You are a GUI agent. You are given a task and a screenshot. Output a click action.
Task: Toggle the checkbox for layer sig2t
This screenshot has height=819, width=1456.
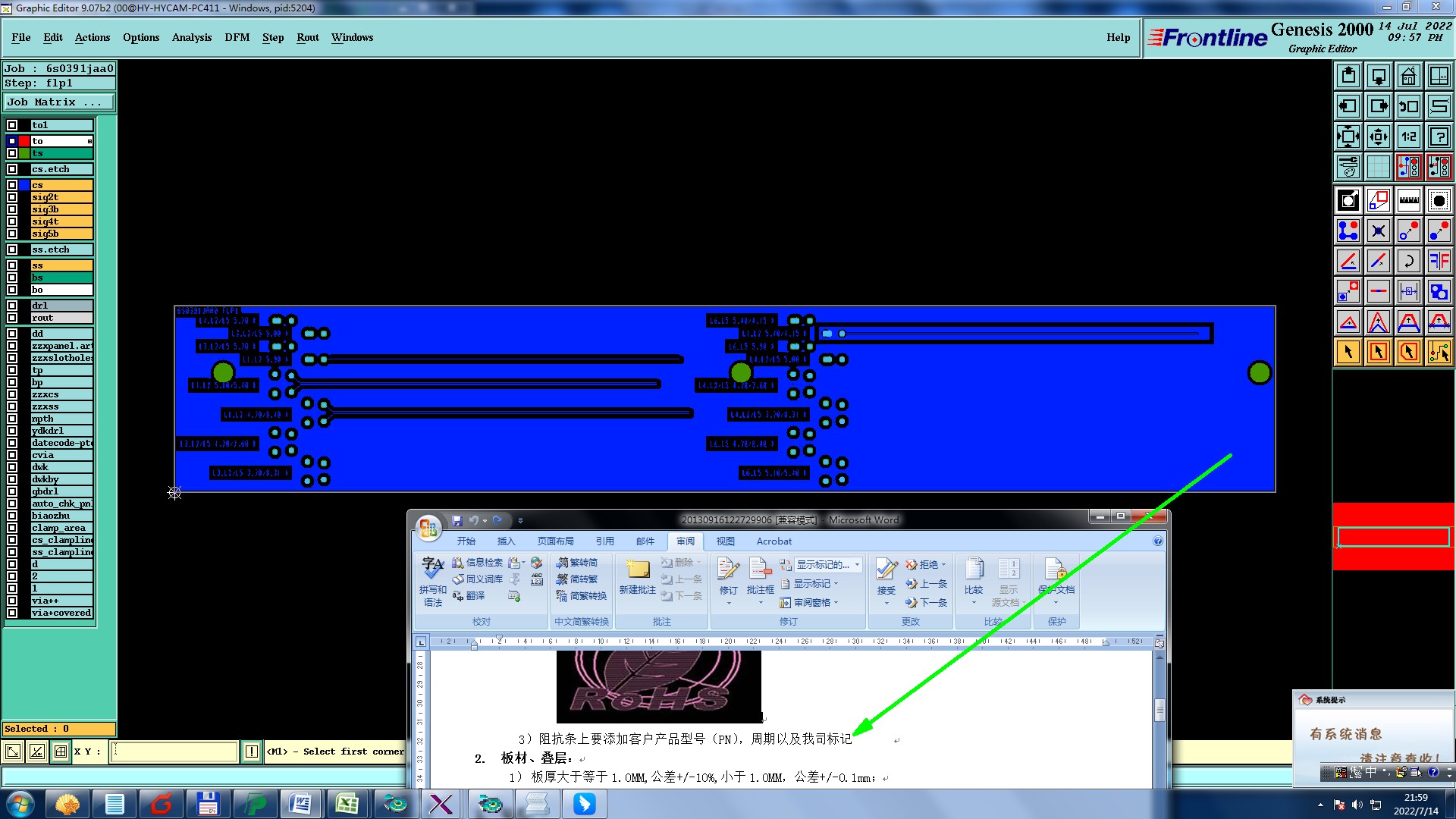tap(12, 197)
